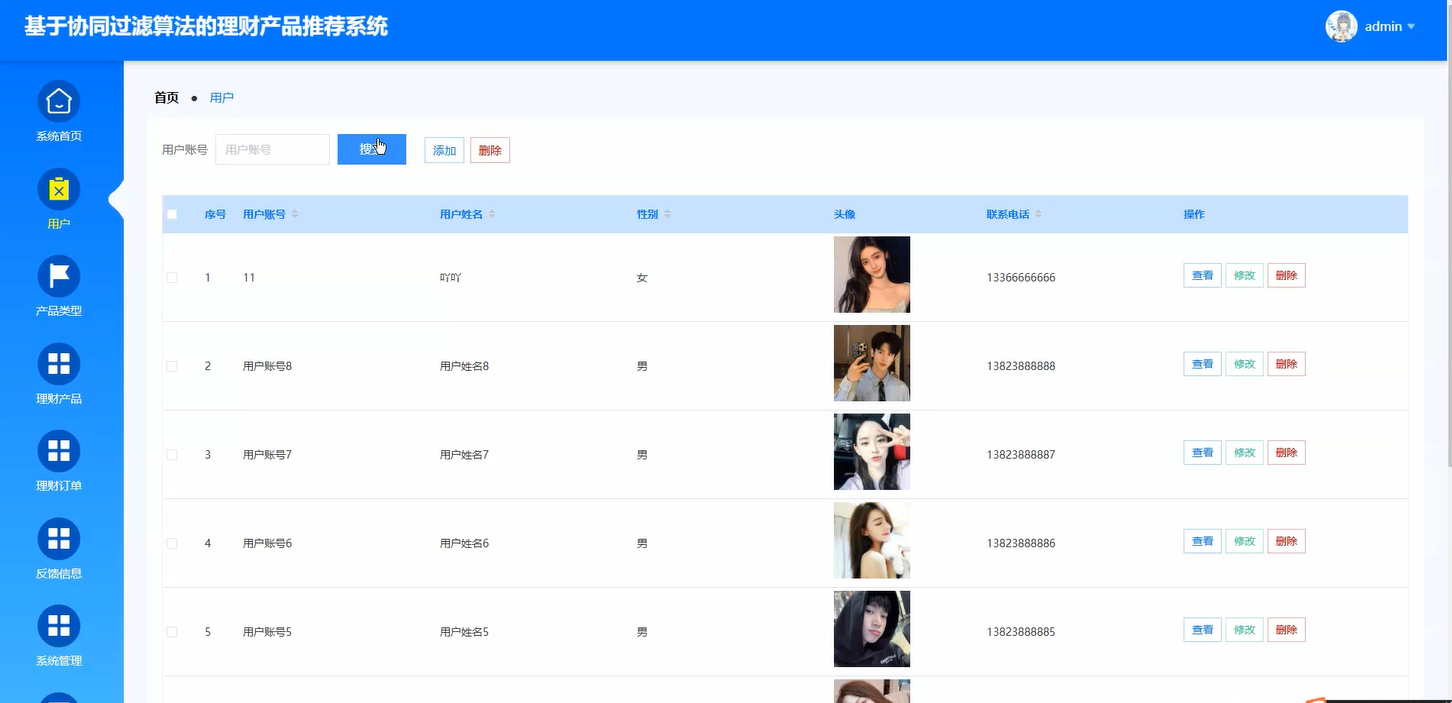Click phone number 13823888885

tap(1021, 632)
